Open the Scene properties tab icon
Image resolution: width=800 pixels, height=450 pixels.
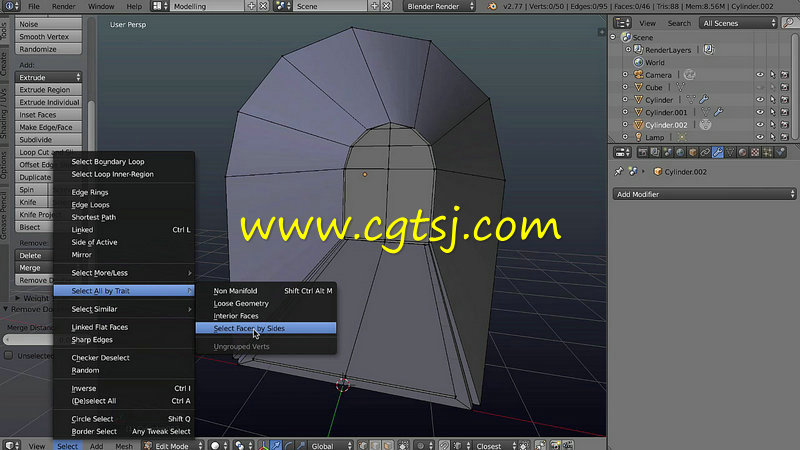pos(667,153)
